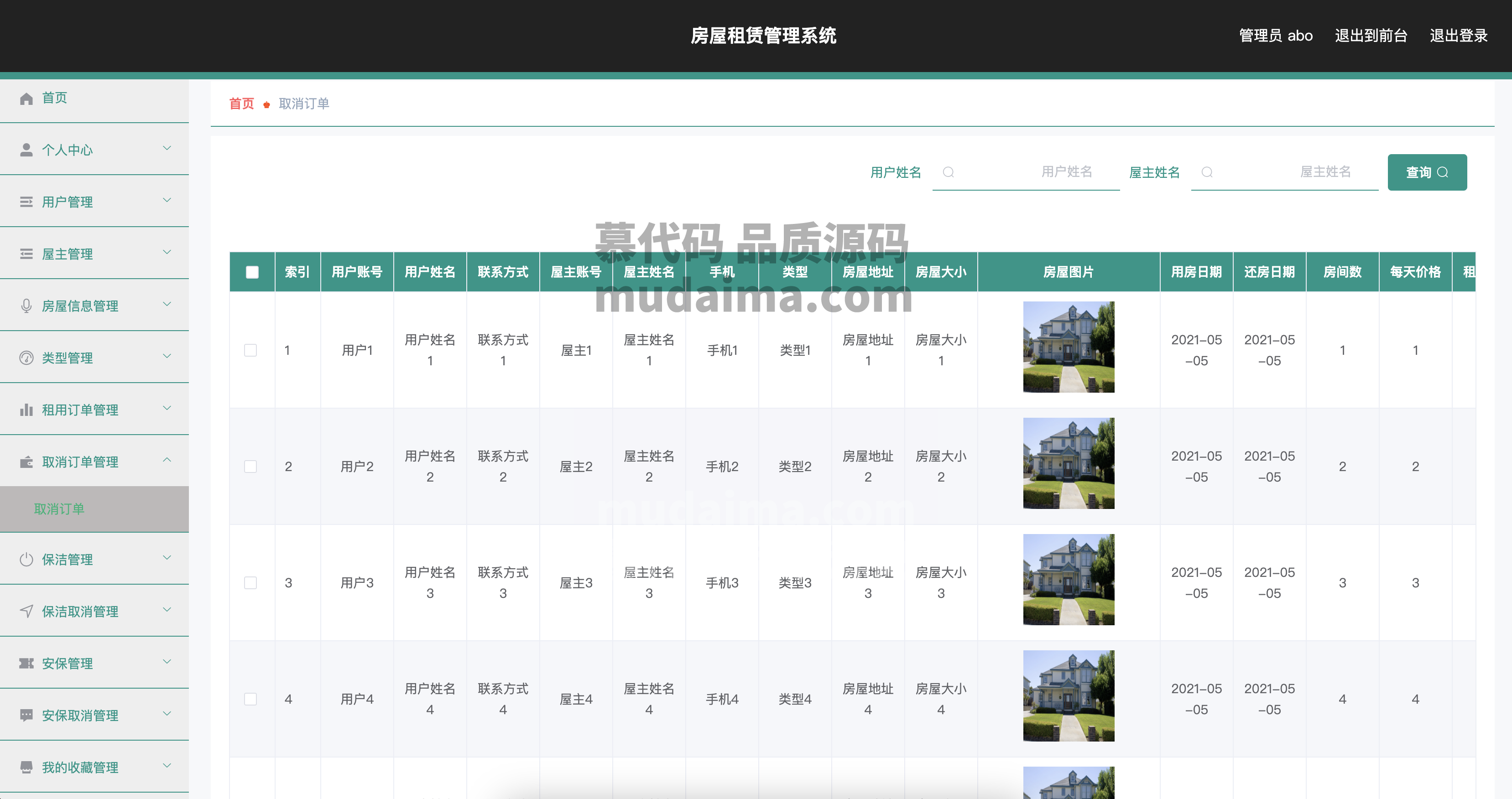Click 退出到前台 in the top bar
Screen dimensions: 1512x799
point(1371,36)
